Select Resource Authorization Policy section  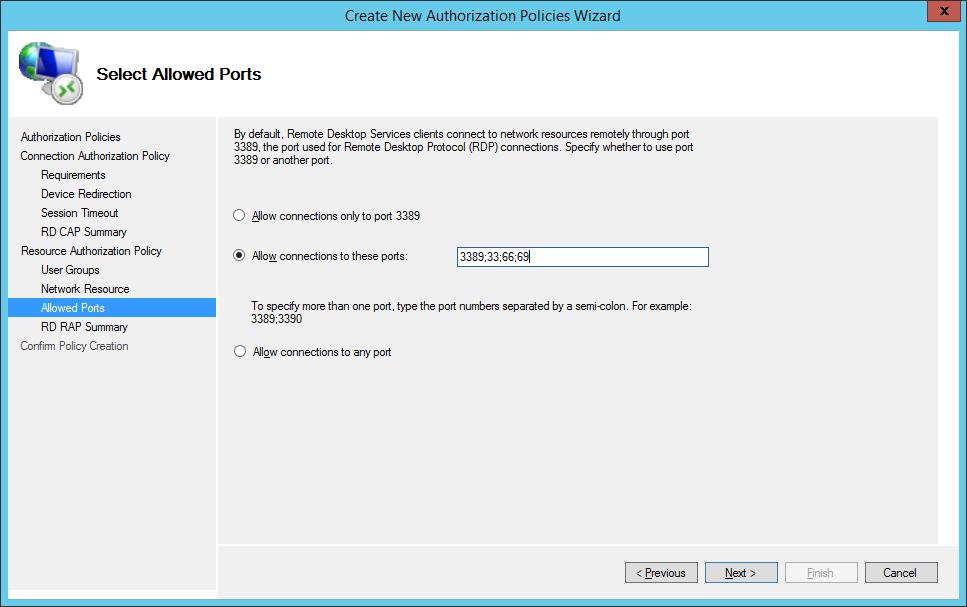point(91,251)
